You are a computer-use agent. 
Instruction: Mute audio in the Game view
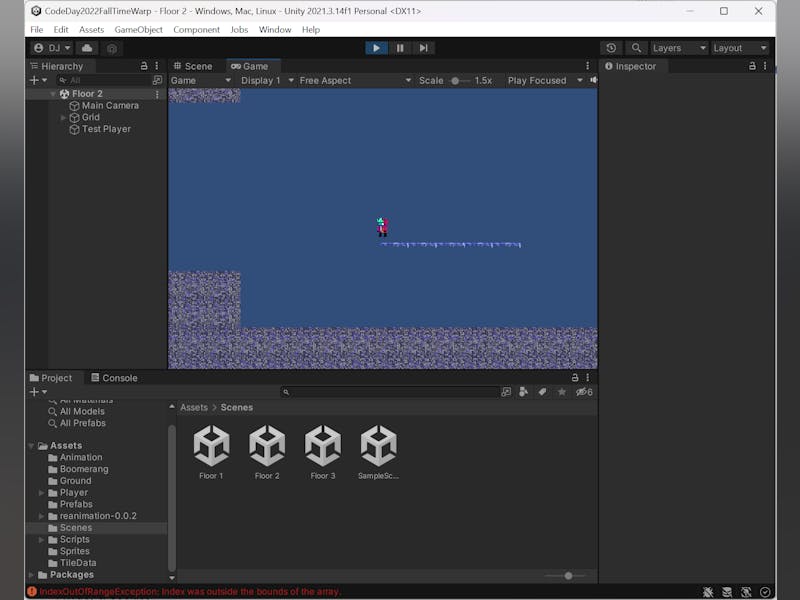point(593,80)
